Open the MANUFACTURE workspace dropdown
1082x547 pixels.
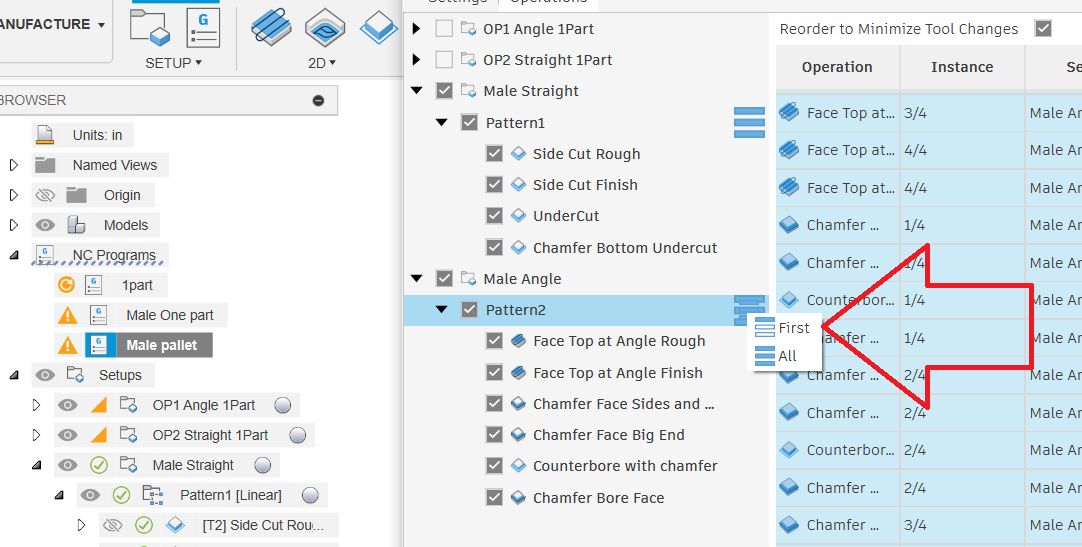[52, 25]
